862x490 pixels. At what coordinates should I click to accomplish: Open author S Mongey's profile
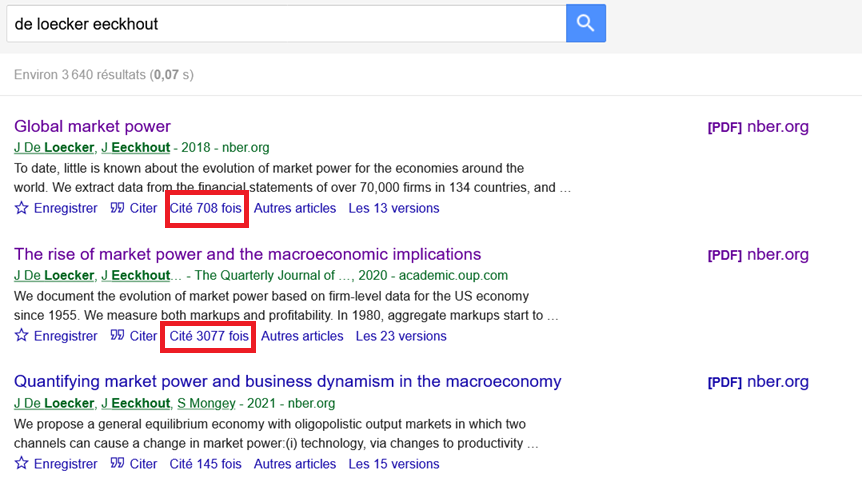click(206, 403)
